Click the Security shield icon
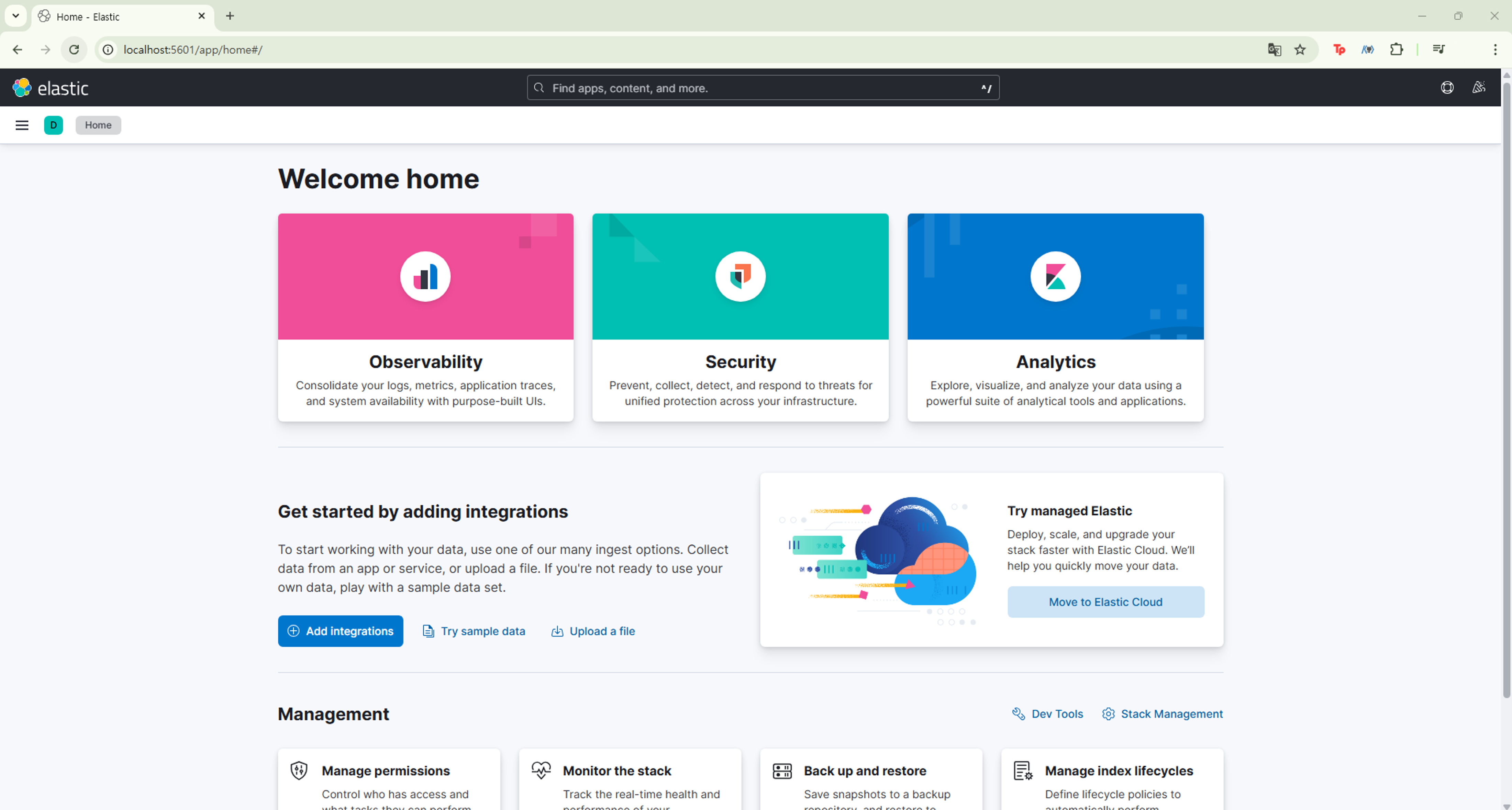 (x=740, y=276)
